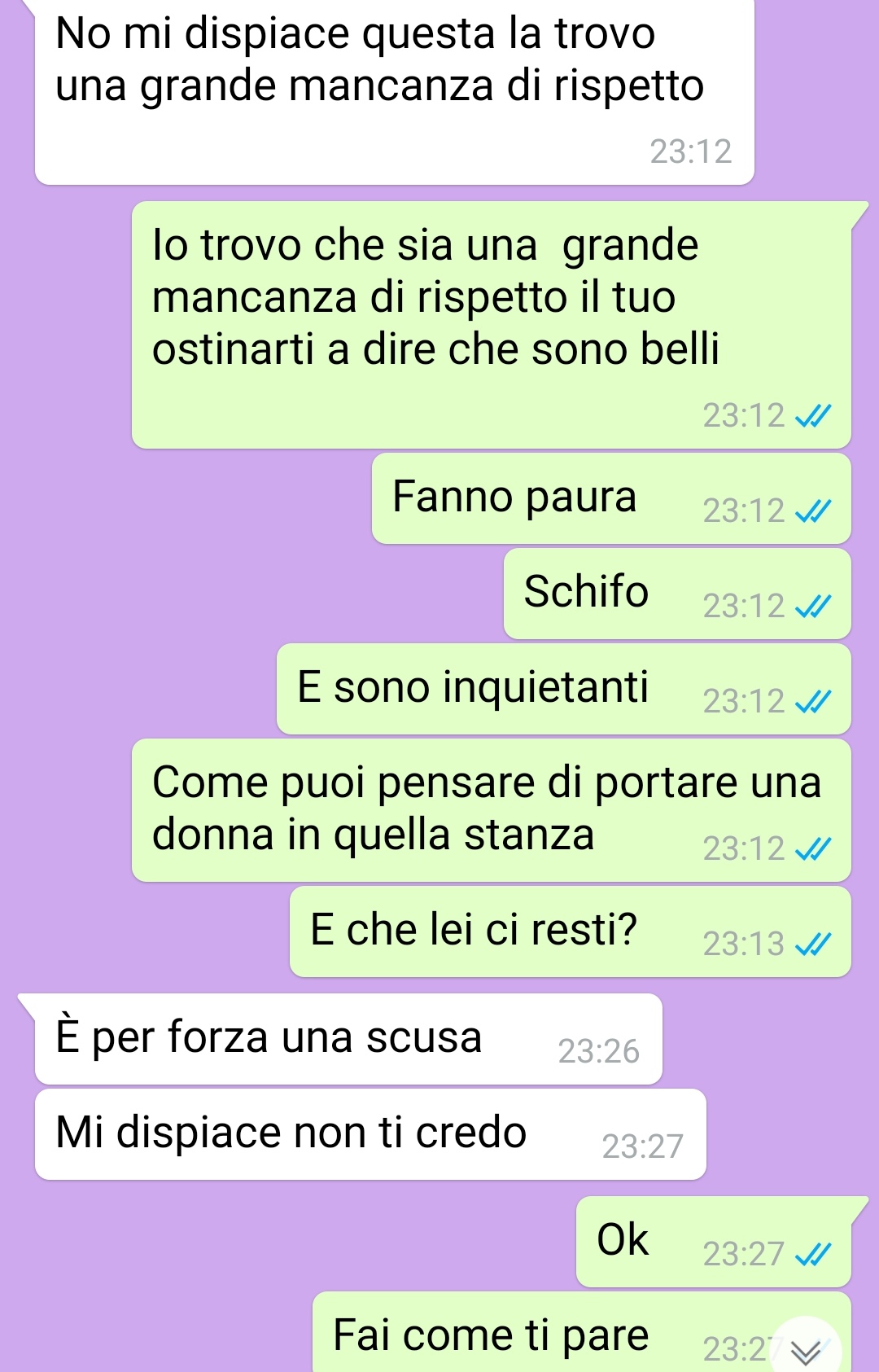
Task: Click read-receipt checkmarks on 'Fanno paura' message
Action: pyautogui.click(x=813, y=511)
